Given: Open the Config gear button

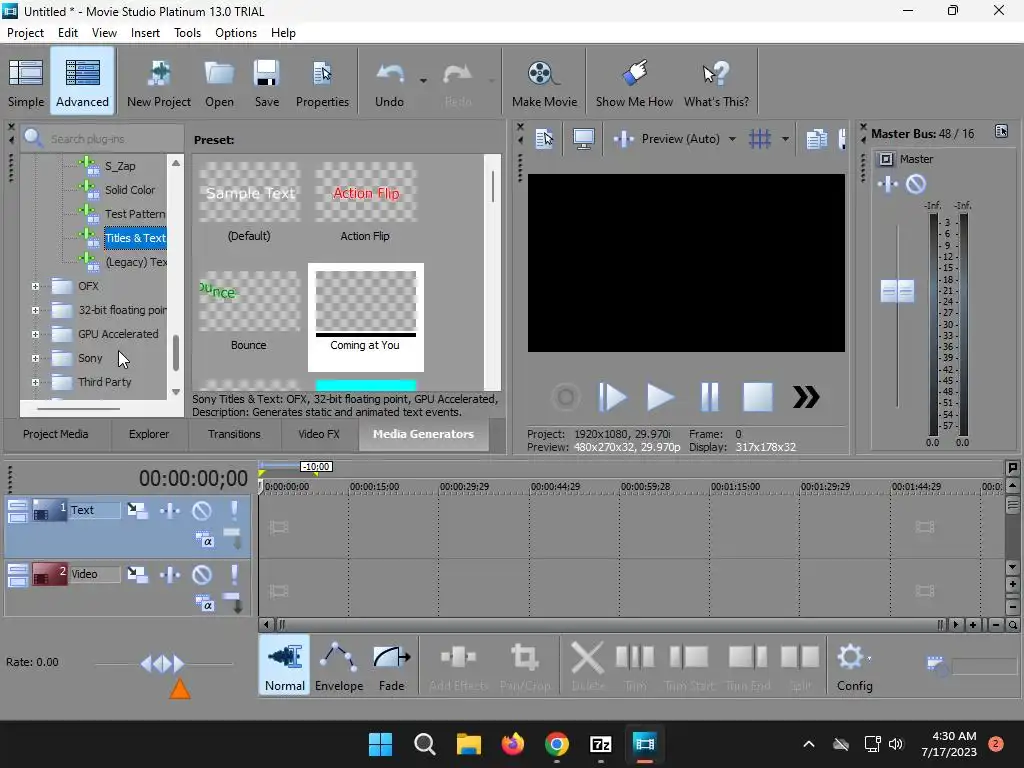Looking at the screenshot, I should coord(854,666).
